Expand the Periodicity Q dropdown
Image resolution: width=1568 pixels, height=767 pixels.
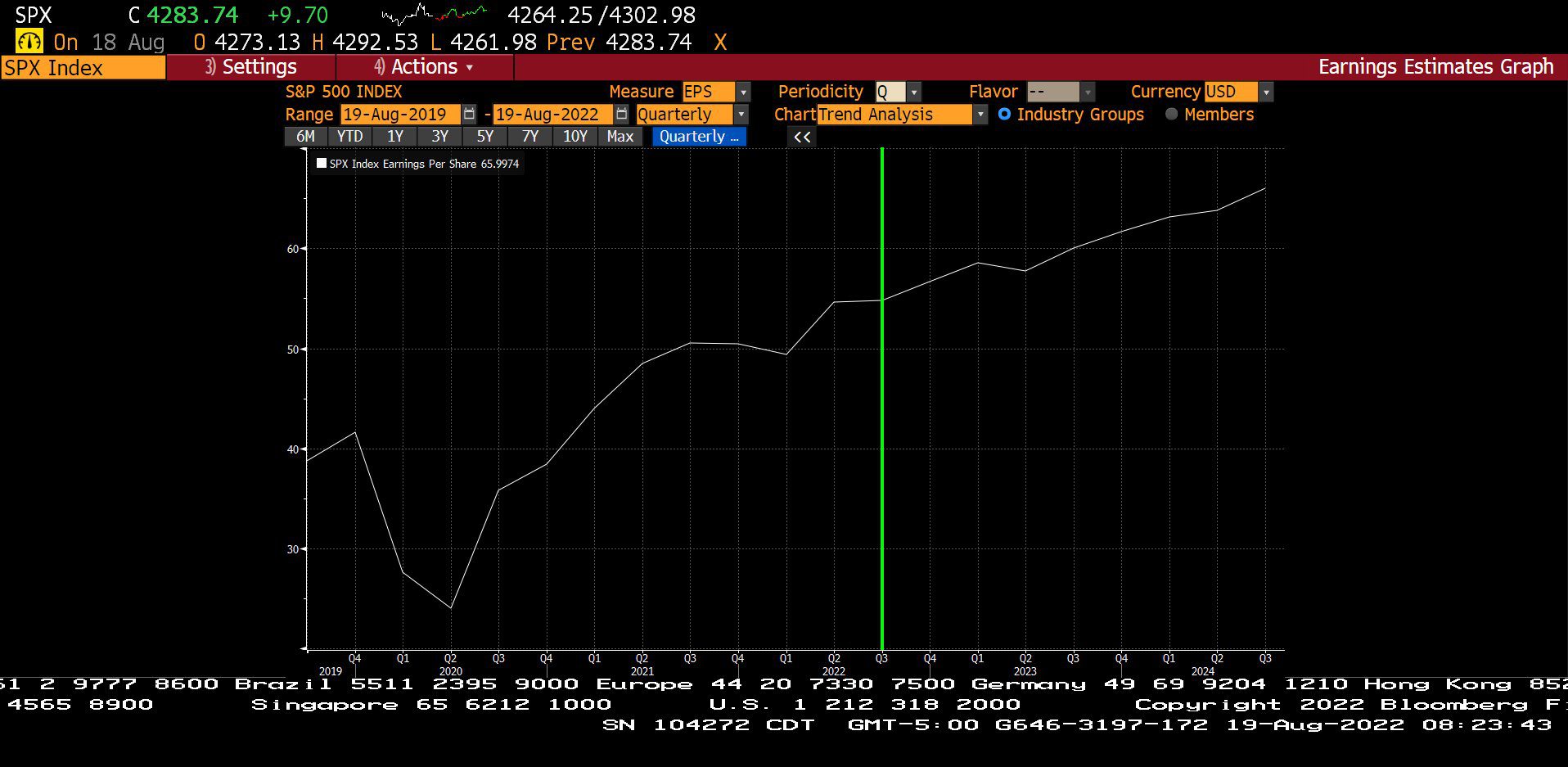point(914,92)
